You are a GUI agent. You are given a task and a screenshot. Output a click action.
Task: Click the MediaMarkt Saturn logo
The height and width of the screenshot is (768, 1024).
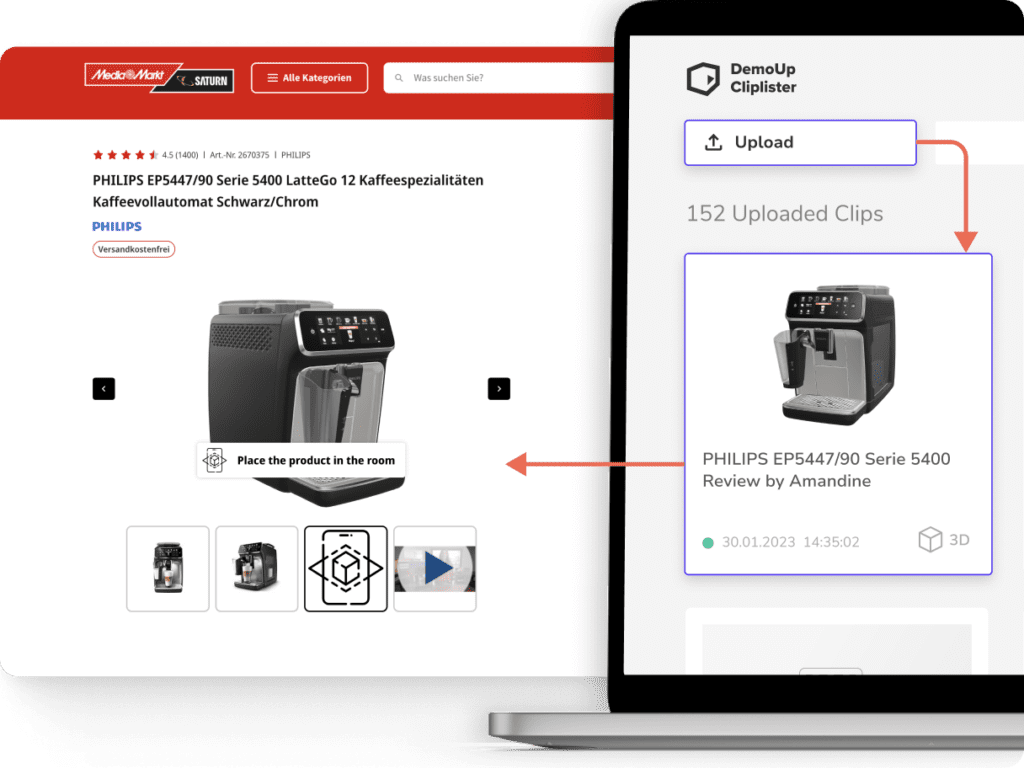coord(159,77)
